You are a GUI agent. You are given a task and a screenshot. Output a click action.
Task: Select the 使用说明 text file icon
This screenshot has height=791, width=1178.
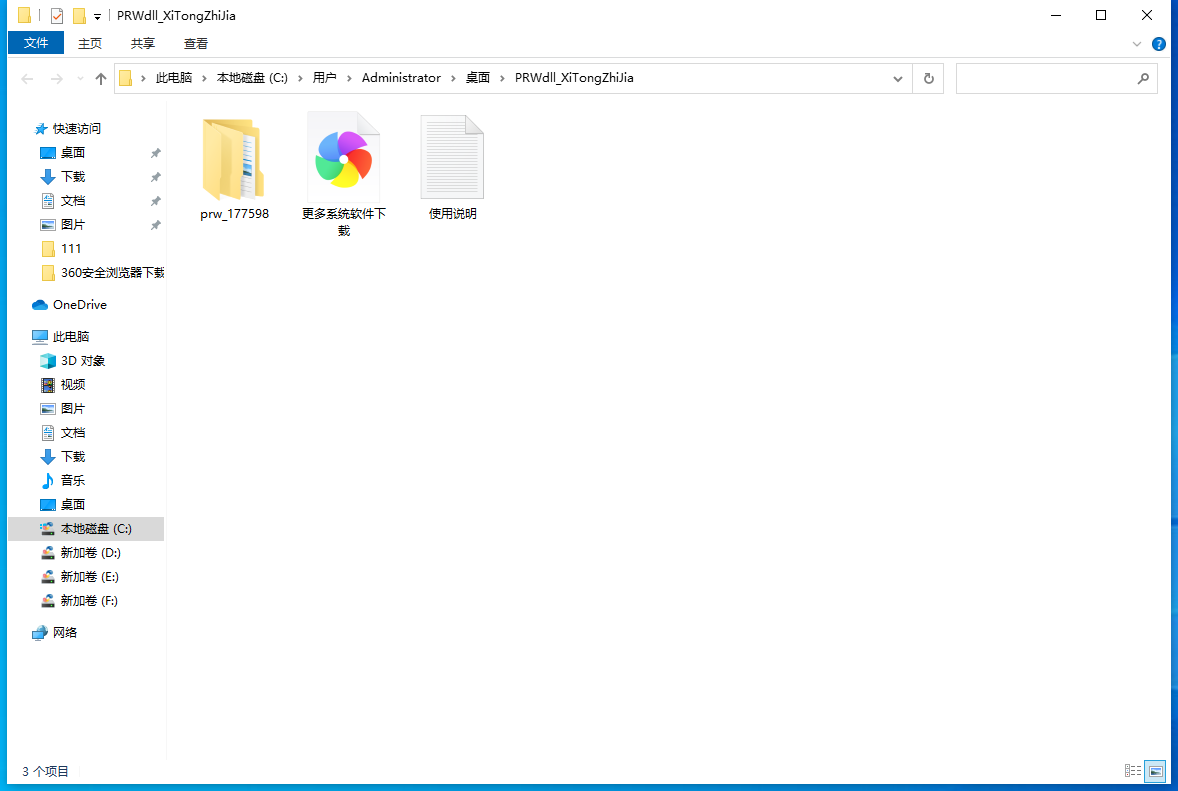[x=452, y=156]
